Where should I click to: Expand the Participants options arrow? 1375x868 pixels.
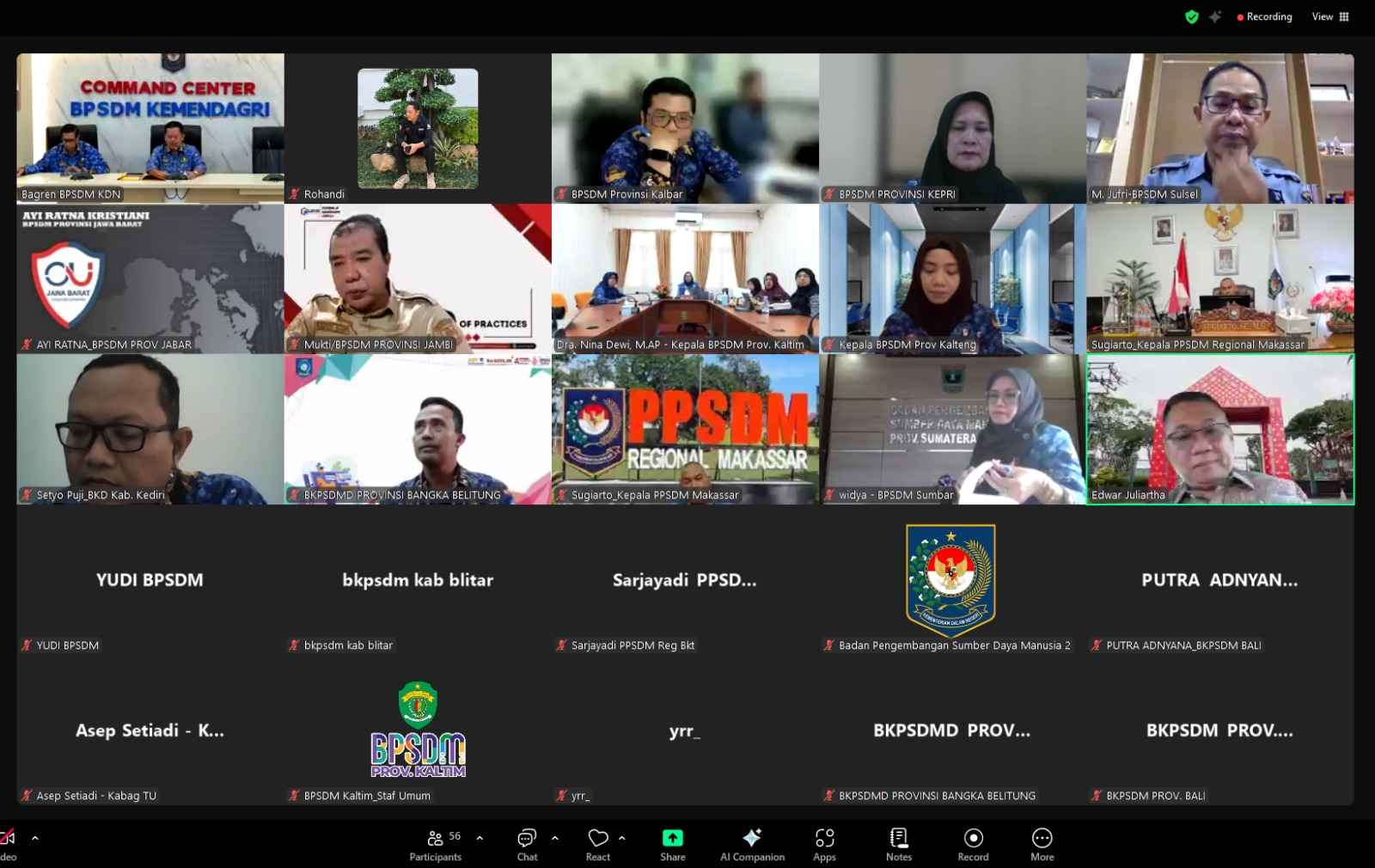(480, 838)
